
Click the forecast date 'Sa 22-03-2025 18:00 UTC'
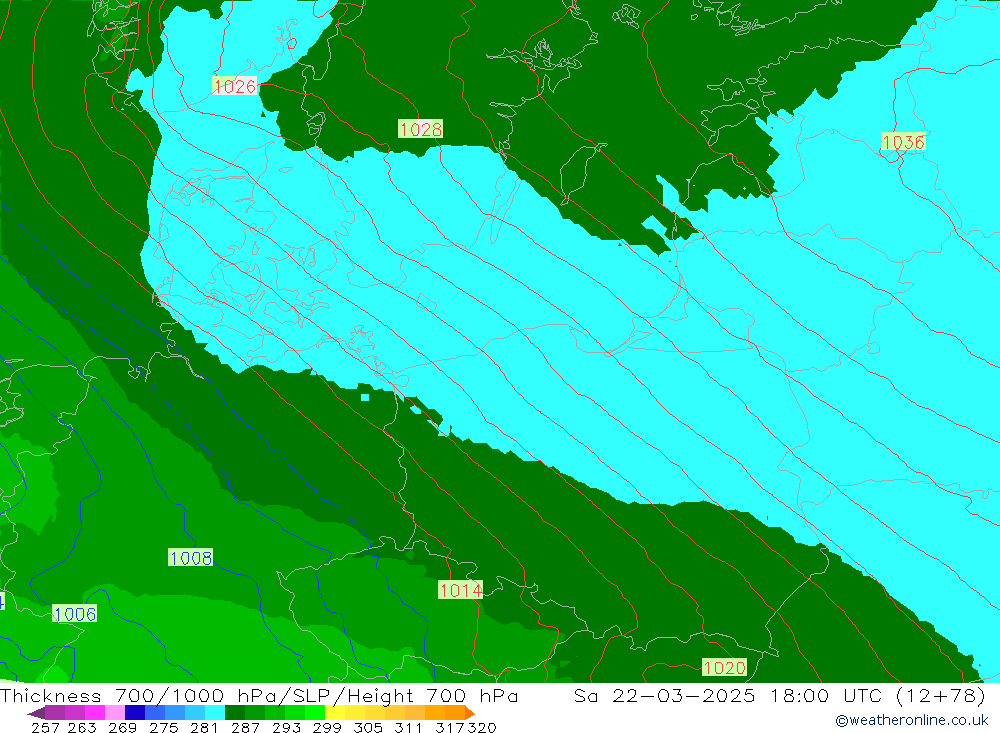tap(728, 695)
